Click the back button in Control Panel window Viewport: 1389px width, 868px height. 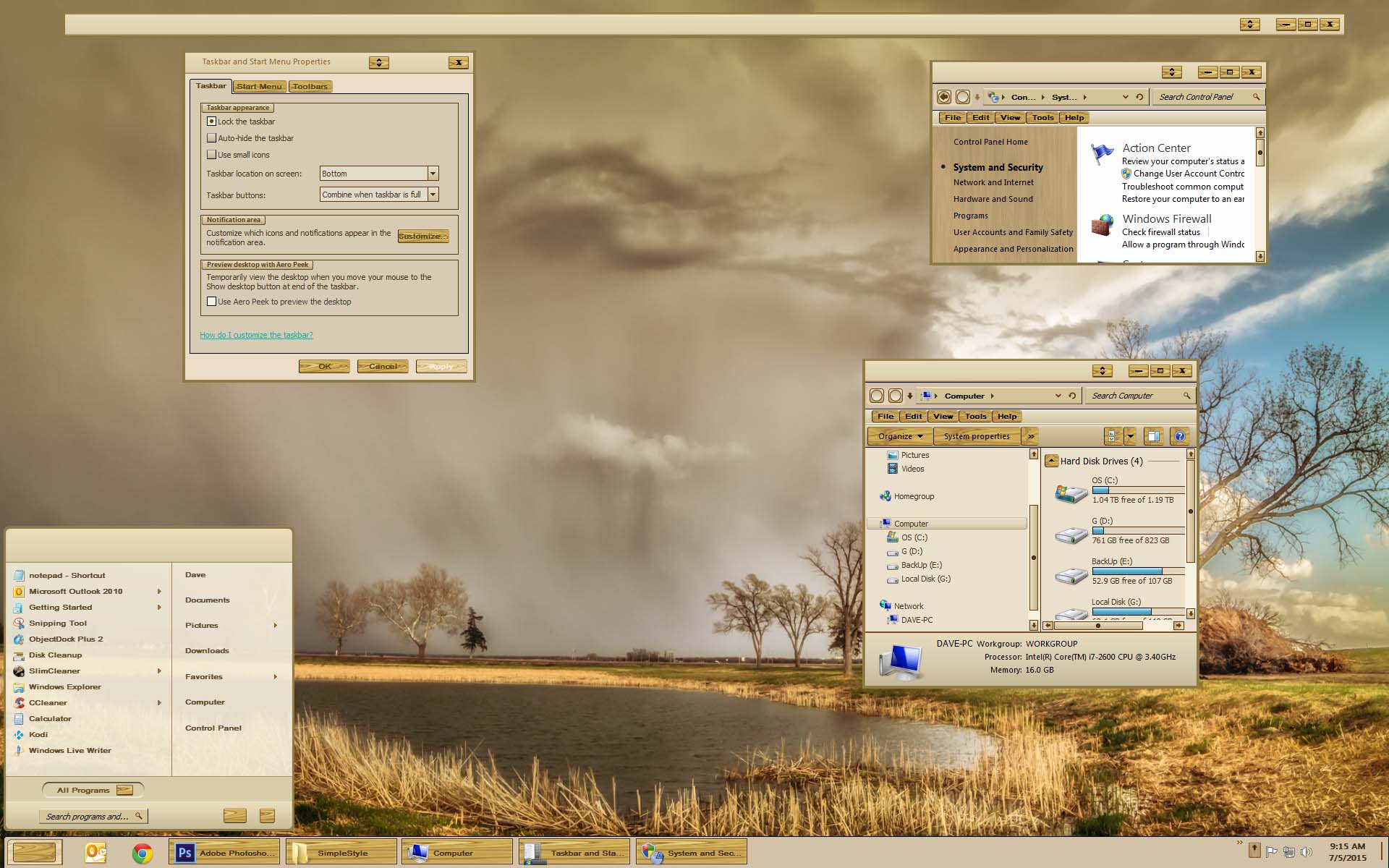coord(943,97)
